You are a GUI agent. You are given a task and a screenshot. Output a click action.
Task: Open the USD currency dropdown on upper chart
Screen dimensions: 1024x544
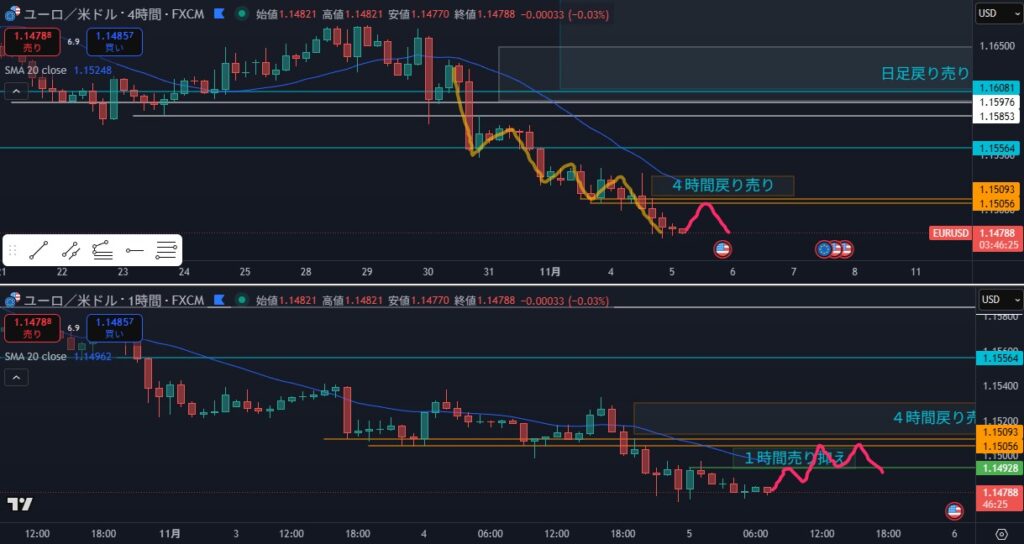point(997,14)
